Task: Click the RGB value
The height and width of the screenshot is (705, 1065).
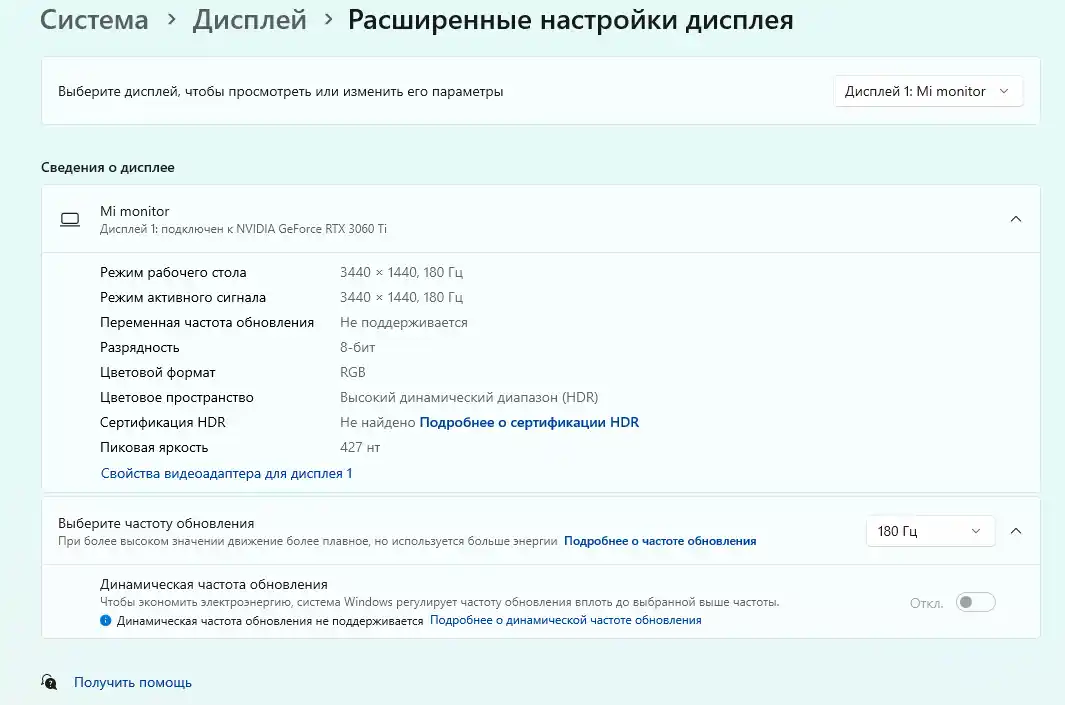Action: coord(353,372)
